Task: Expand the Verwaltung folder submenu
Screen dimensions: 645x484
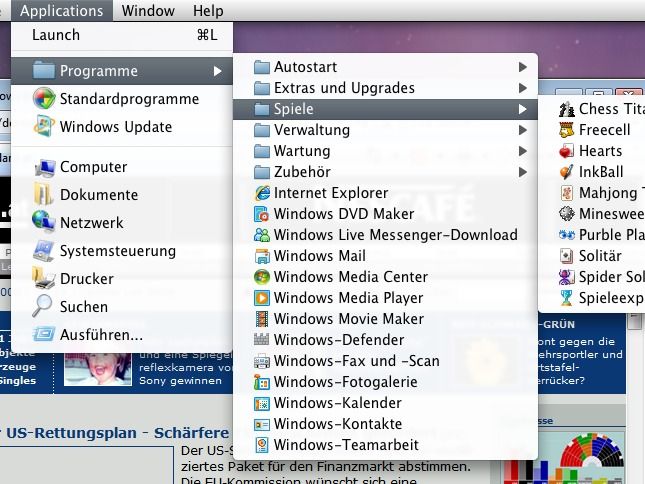Action: (523, 130)
